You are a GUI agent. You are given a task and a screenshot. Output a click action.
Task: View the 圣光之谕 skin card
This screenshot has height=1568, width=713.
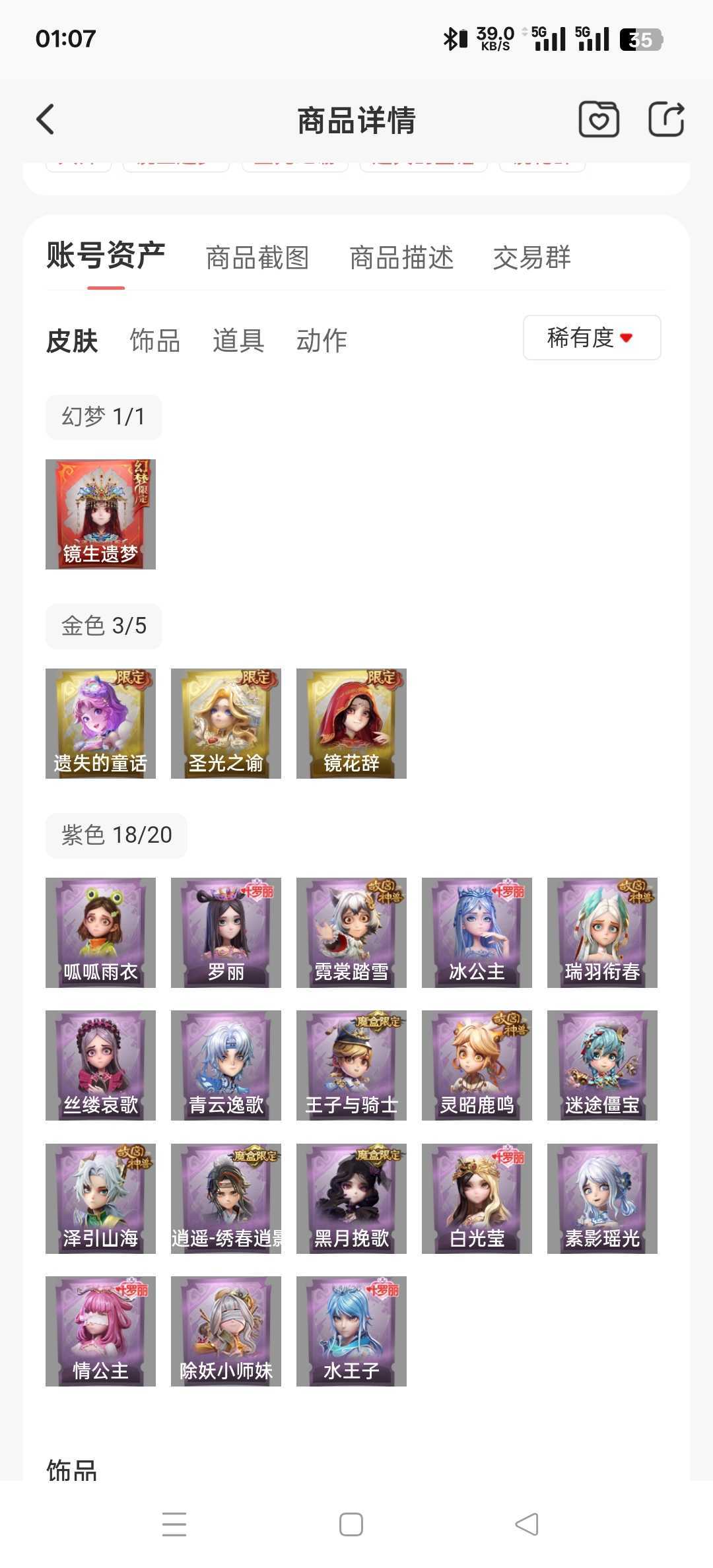click(x=226, y=723)
